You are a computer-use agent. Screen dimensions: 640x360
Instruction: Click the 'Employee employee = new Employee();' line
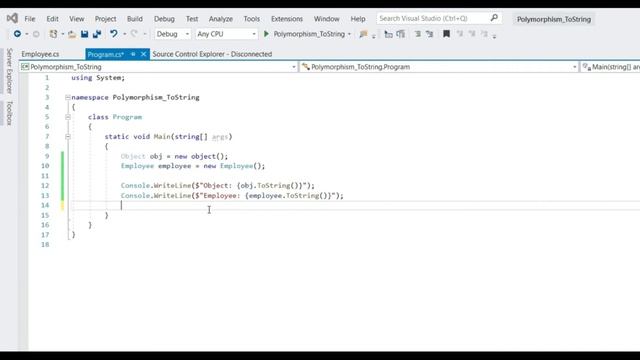point(193,166)
